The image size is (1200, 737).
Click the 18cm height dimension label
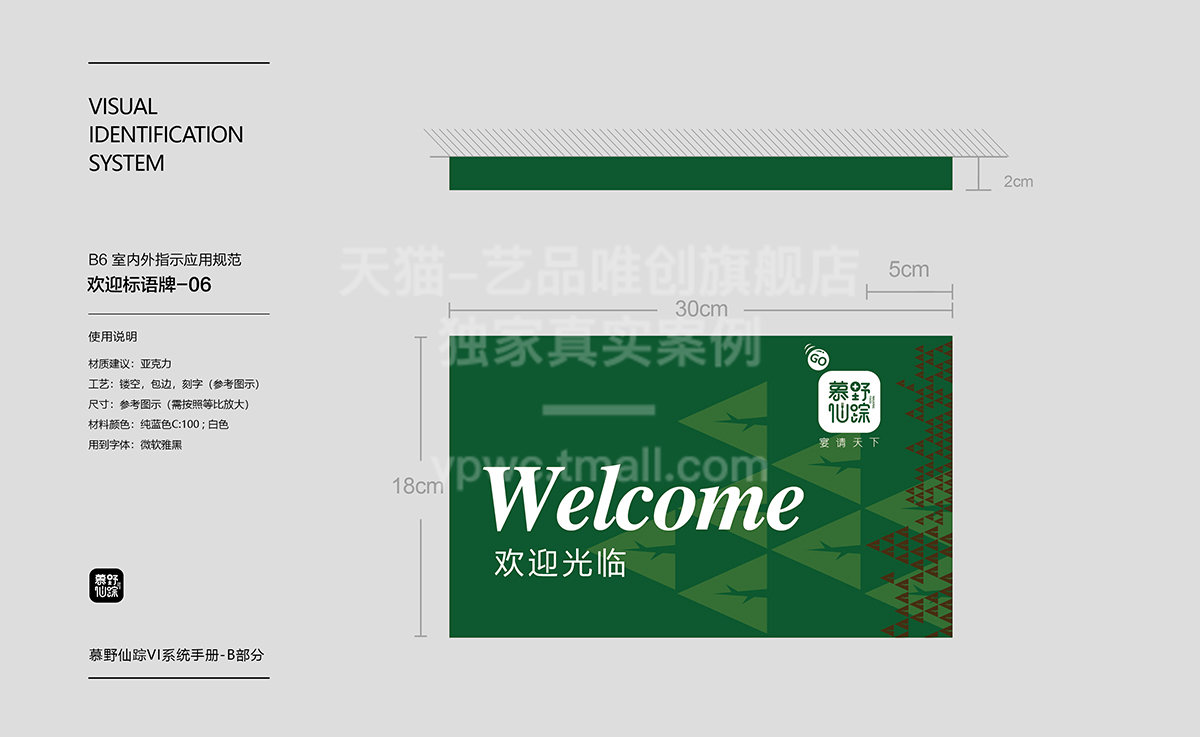click(x=417, y=486)
